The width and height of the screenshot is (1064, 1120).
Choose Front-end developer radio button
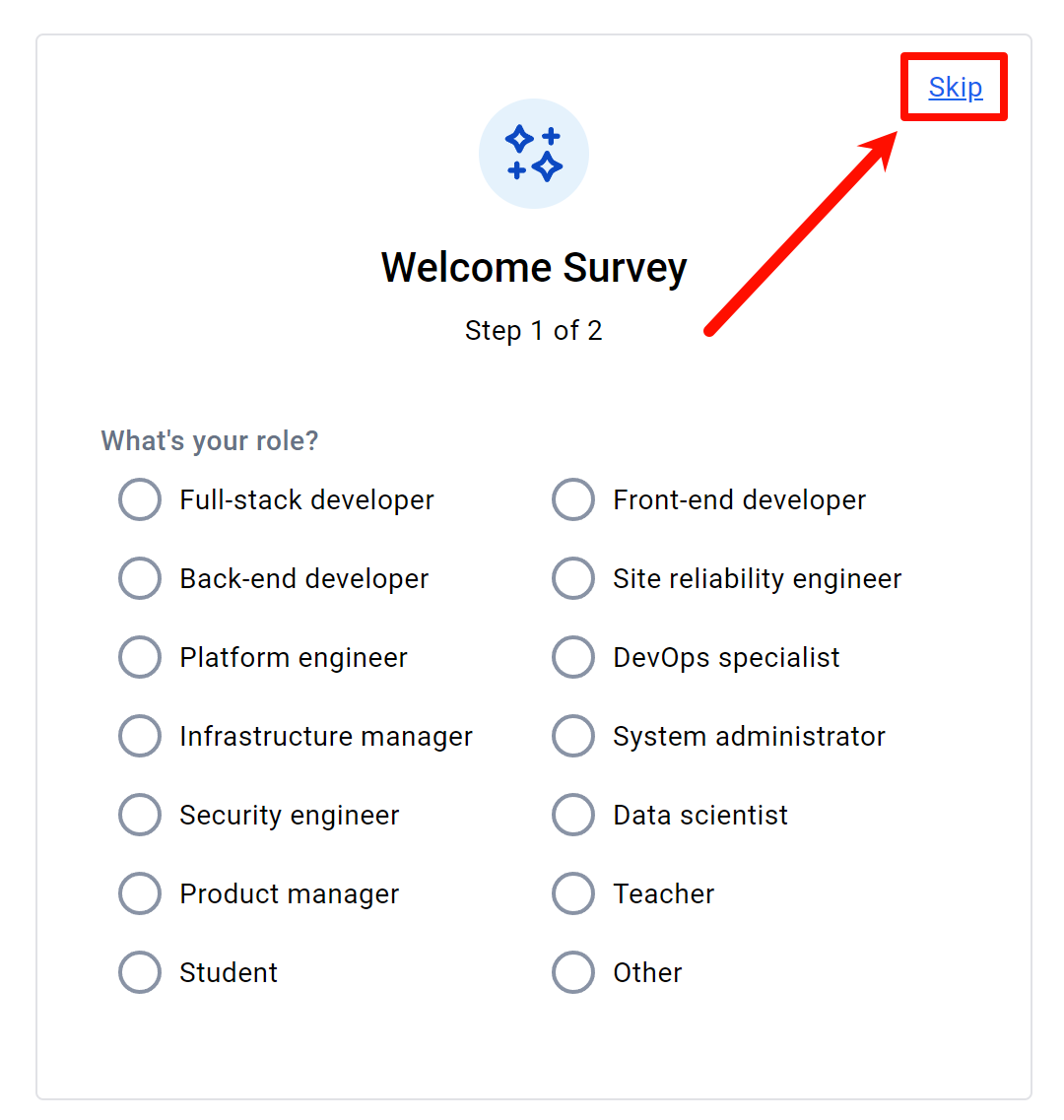(573, 499)
